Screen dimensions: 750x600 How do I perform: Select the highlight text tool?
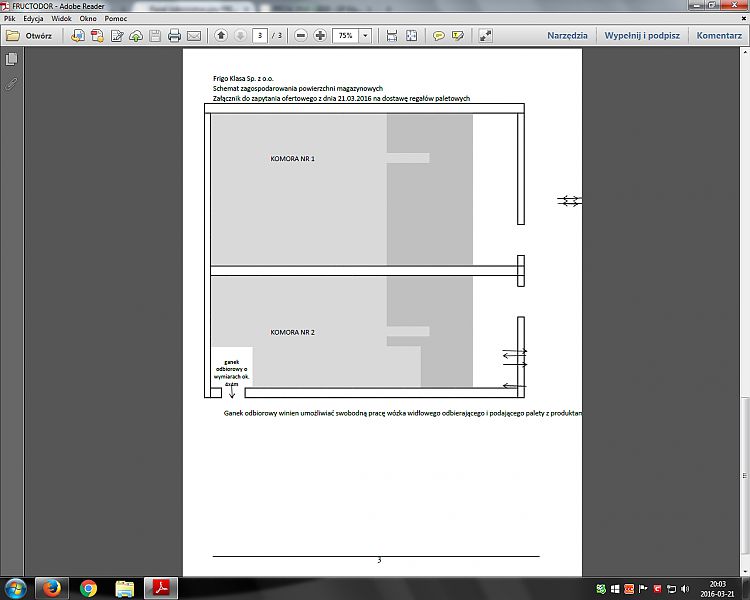458,36
